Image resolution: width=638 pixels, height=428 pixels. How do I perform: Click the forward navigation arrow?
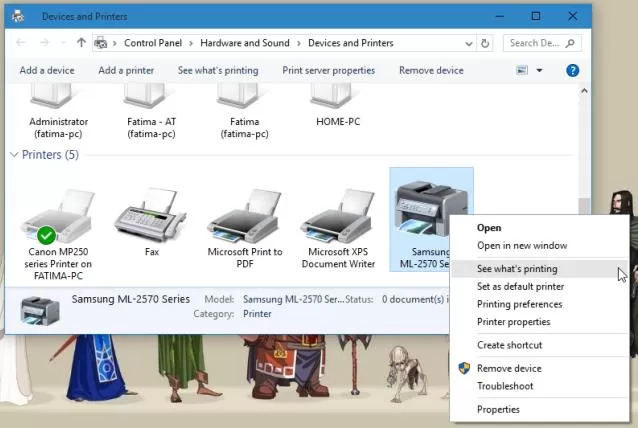pos(44,42)
